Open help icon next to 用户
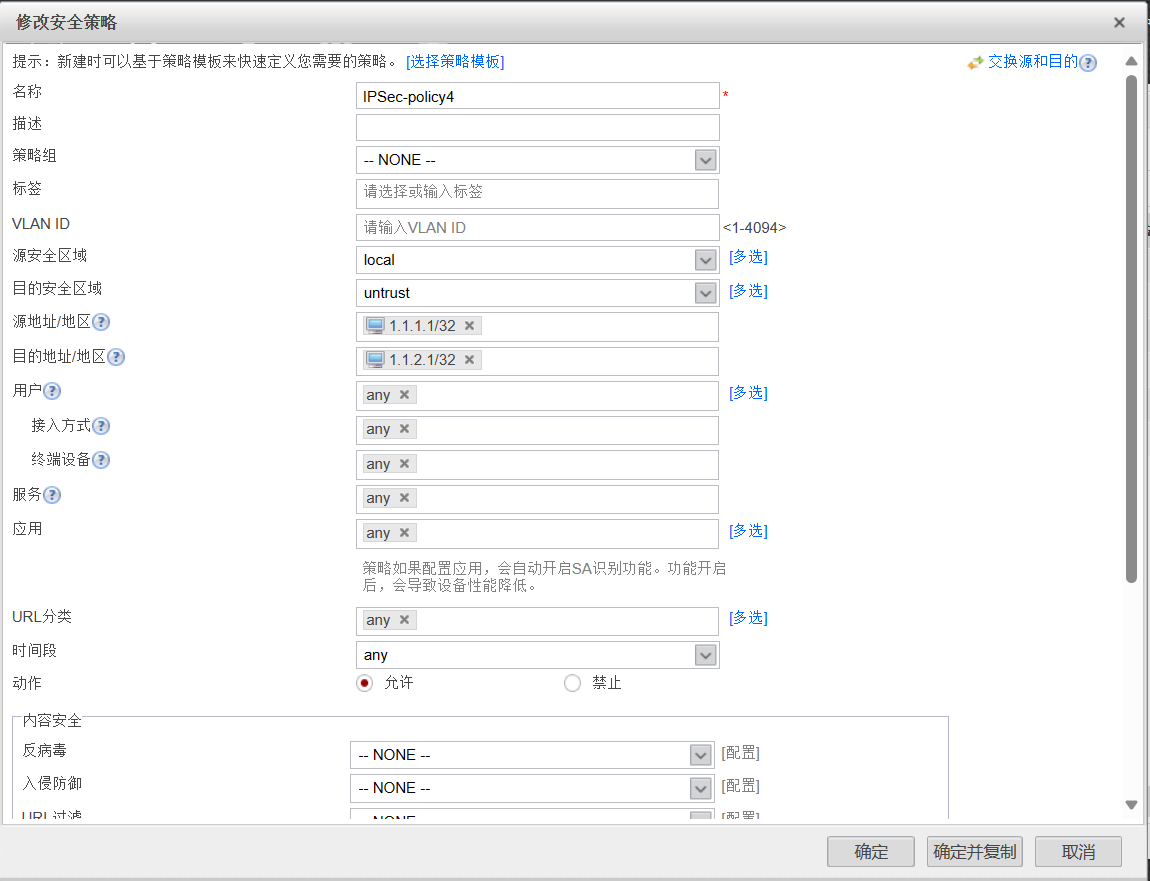This screenshot has width=1150, height=881. [51, 391]
